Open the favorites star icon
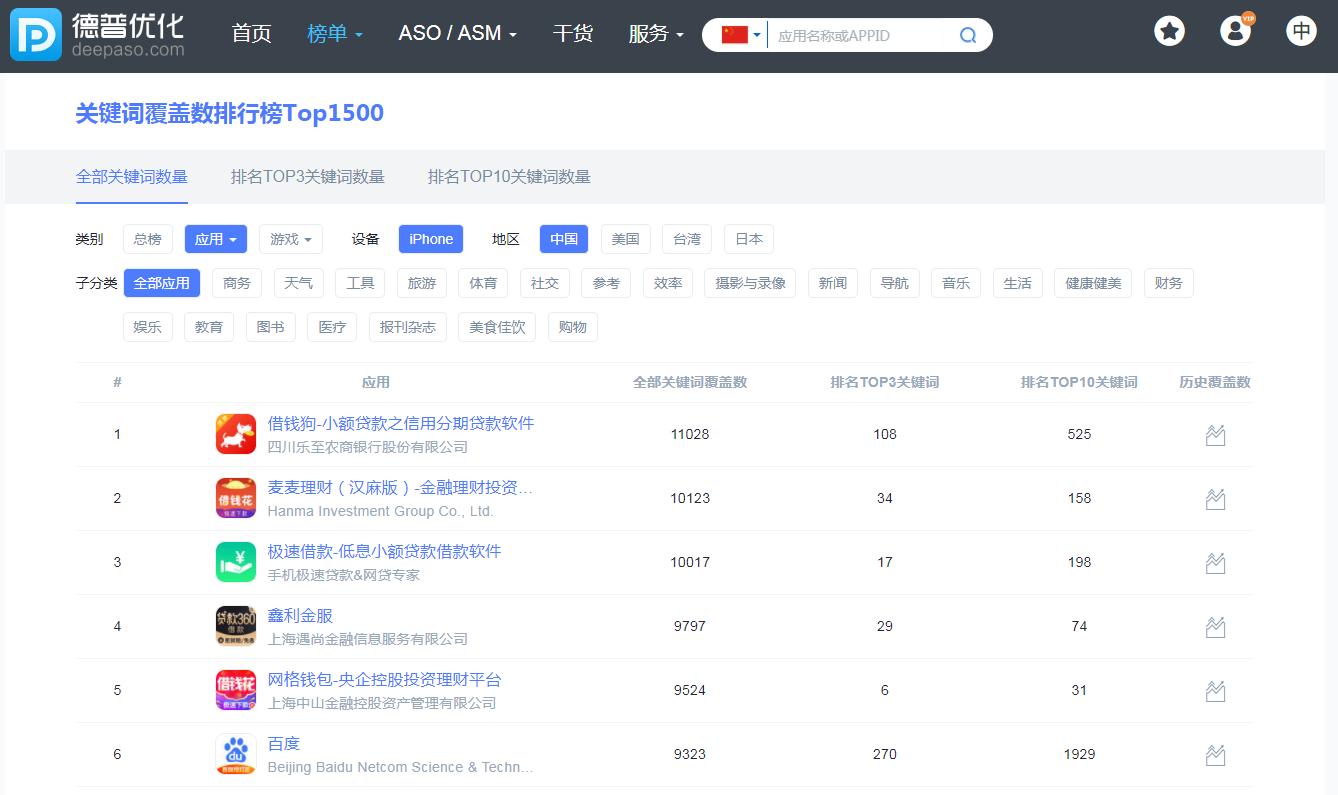Screen dimensions: 1338x795 1169,31
